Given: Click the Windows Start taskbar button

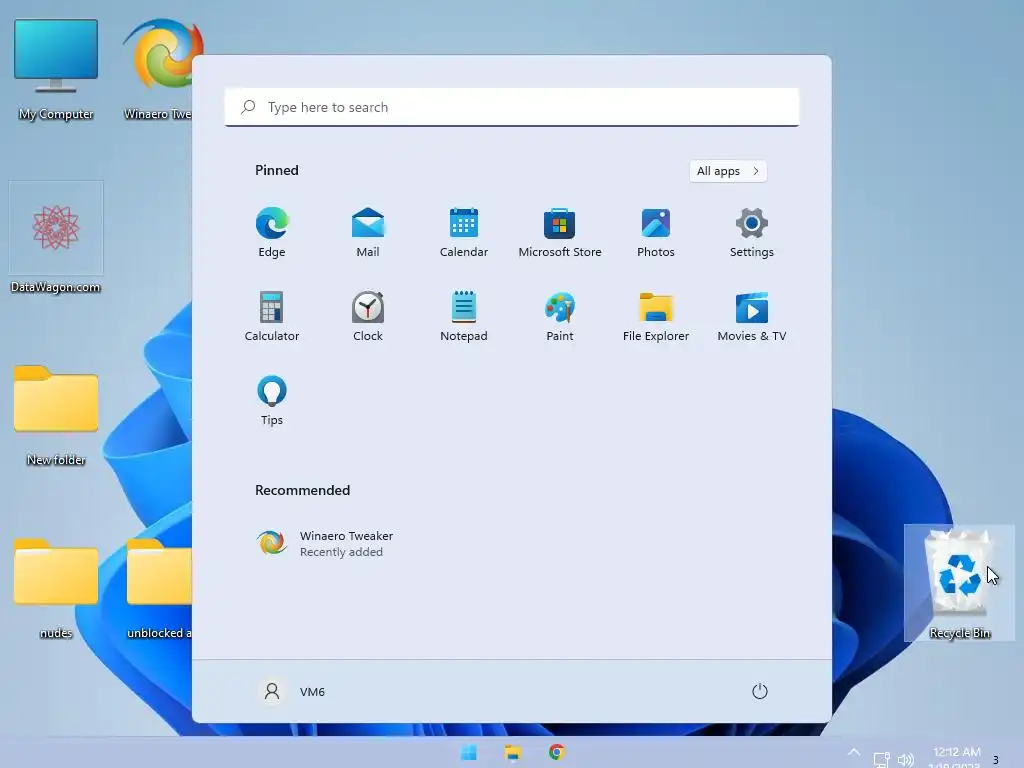Looking at the screenshot, I should tap(469, 752).
